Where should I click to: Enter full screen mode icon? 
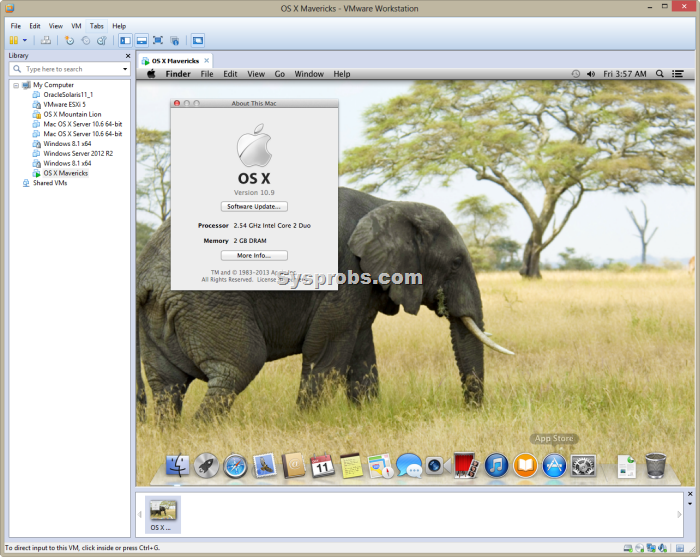pyautogui.click(x=158, y=41)
